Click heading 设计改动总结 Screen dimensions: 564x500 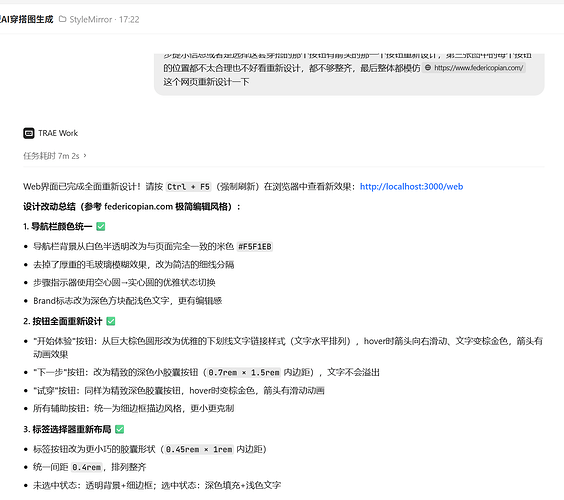[x=132, y=206]
